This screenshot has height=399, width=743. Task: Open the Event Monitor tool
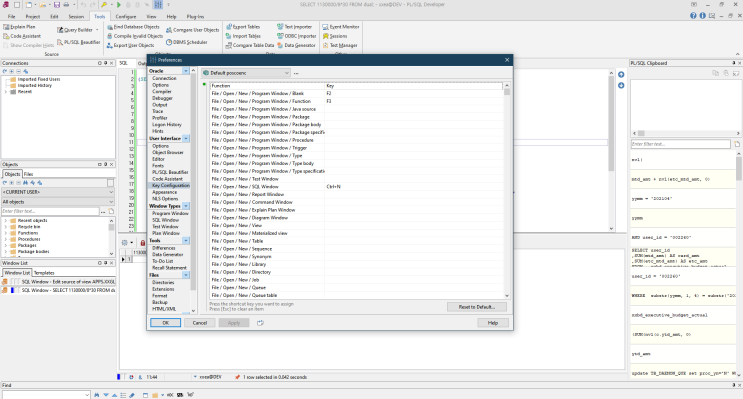point(341,27)
